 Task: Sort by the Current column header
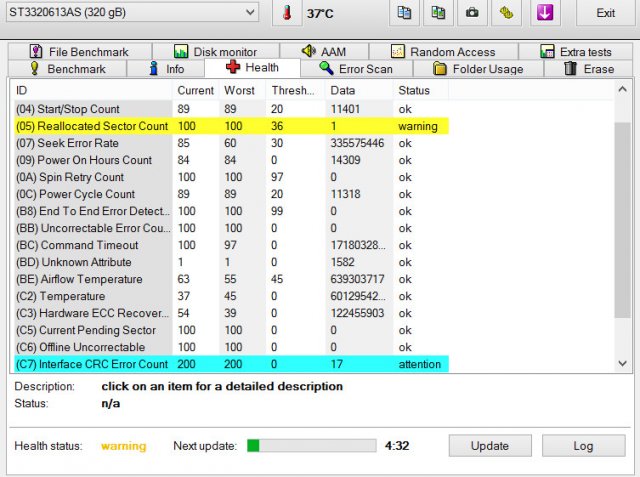pos(195,90)
